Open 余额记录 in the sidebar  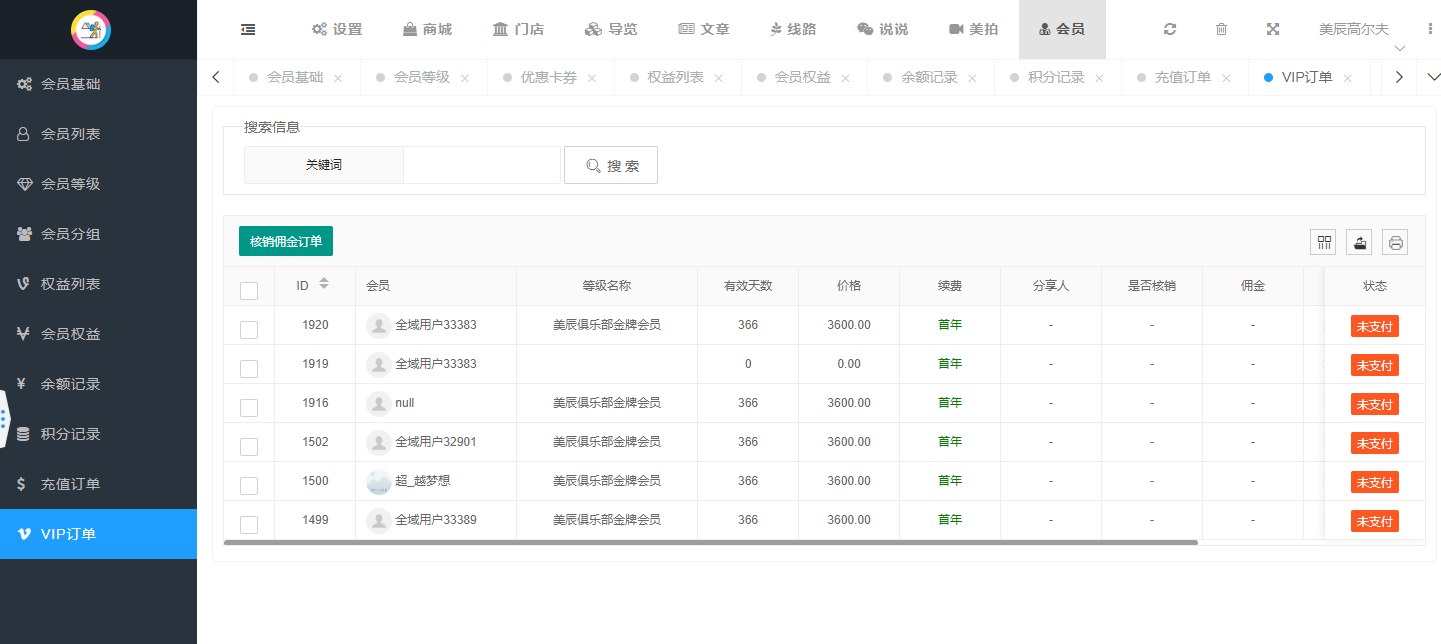coord(98,384)
